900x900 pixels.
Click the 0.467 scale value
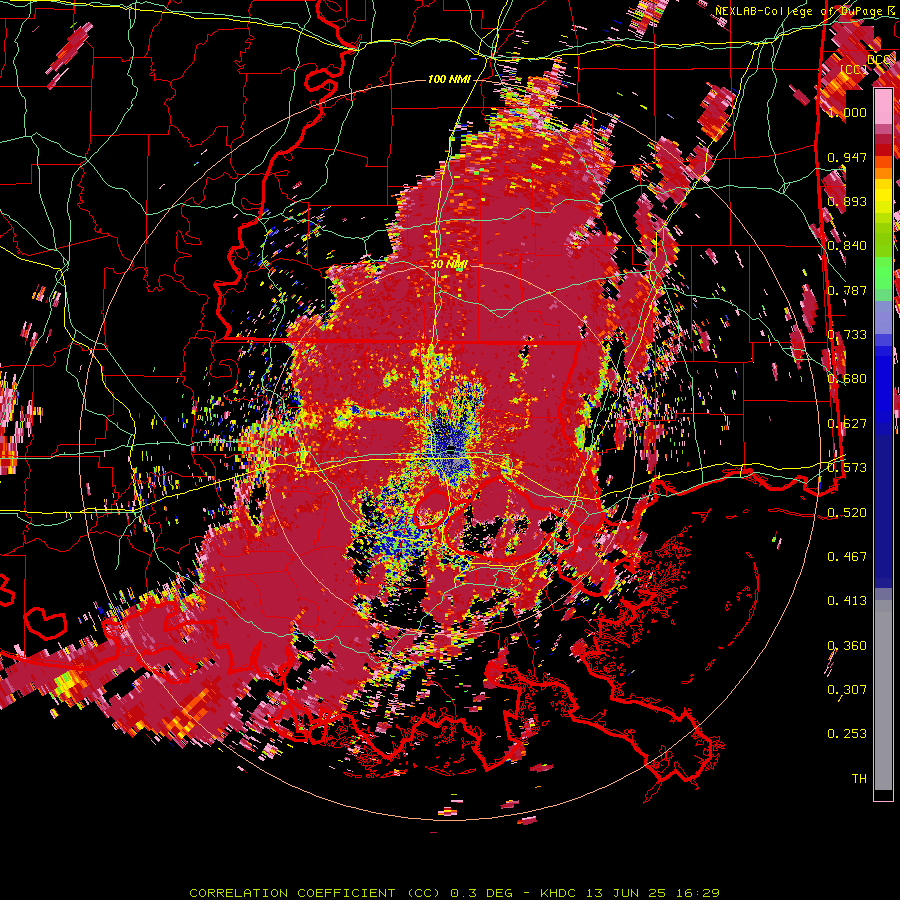[x=847, y=556]
